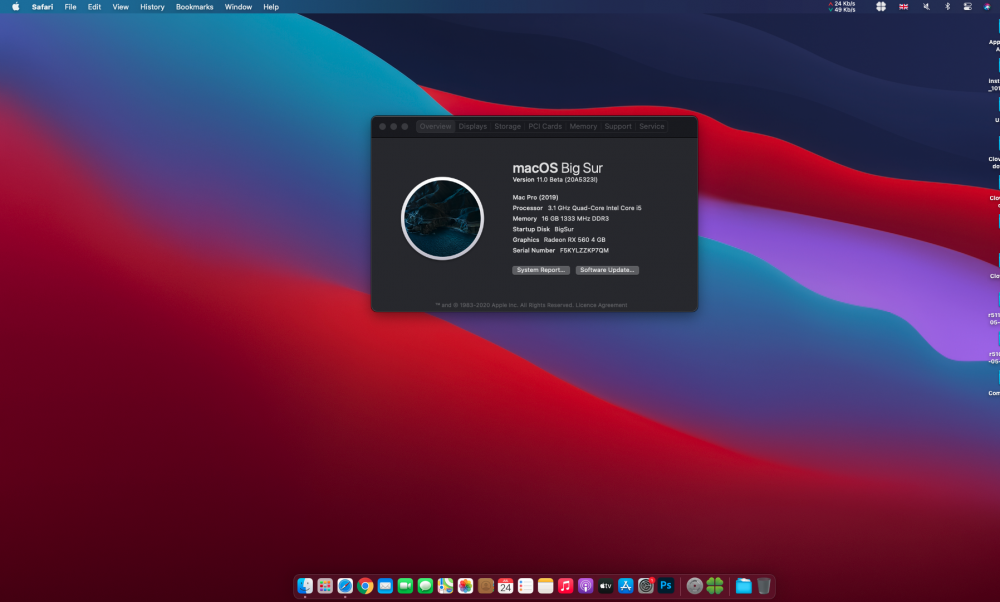Select the Overview tab
The height and width of the screenshot is (602, 1000).
436,126
